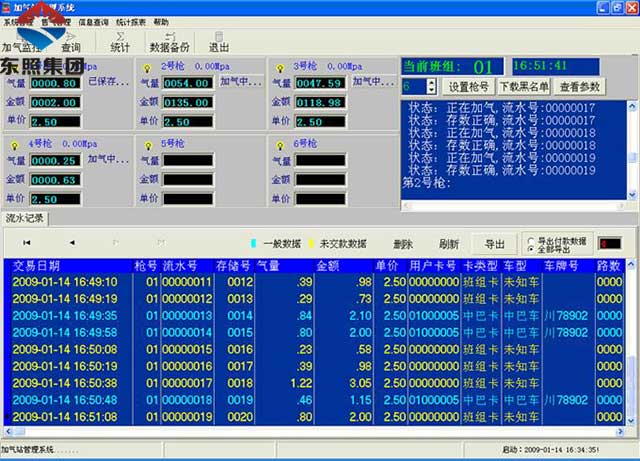Click the gun number spinner input
The width and height of the screenshot is (640, 461).
[414, 86]
